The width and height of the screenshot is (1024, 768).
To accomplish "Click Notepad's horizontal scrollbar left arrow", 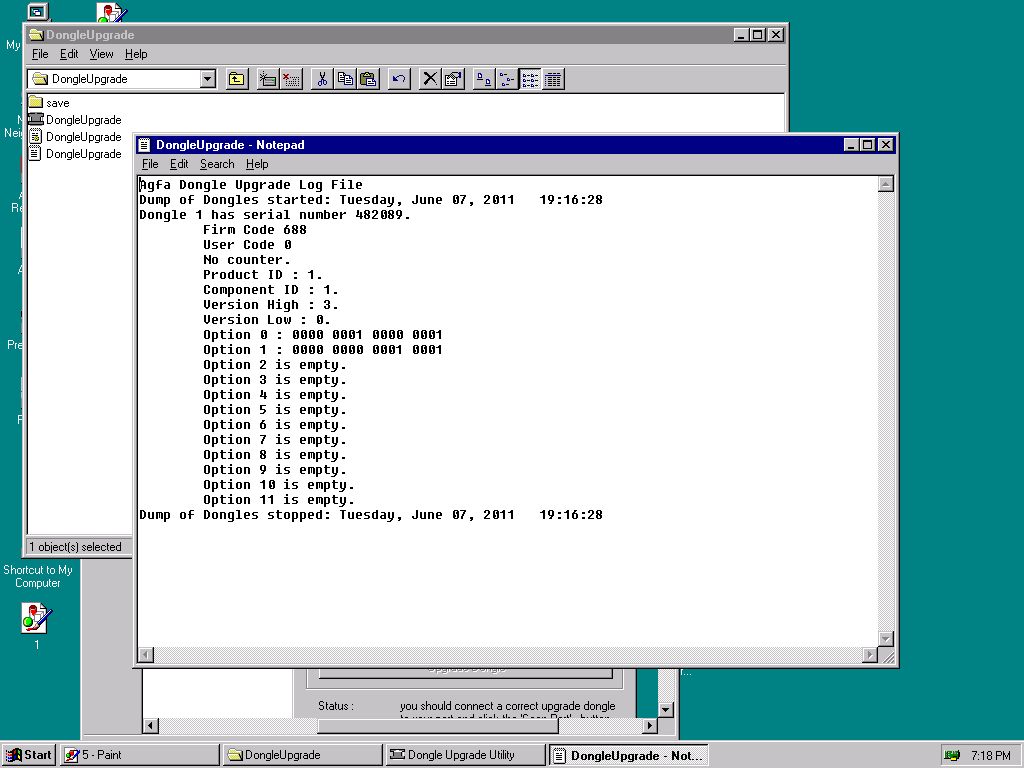I will click(146, 654).
